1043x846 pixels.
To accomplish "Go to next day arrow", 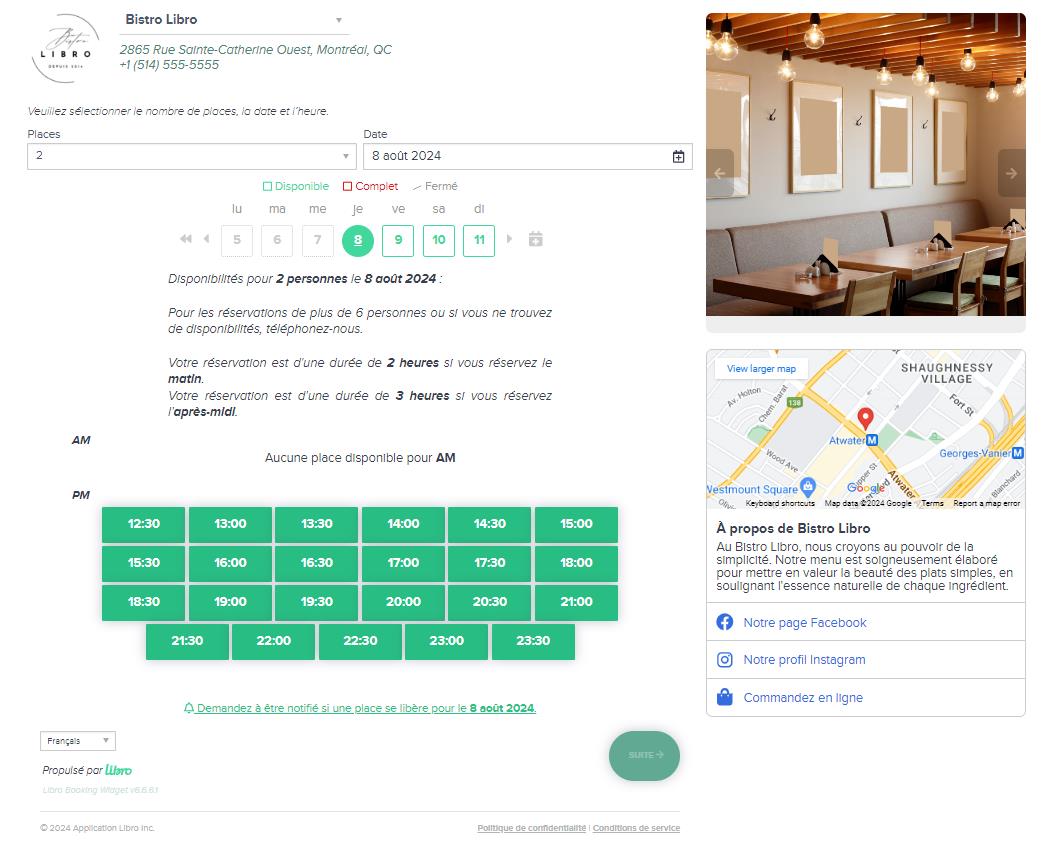I will point(510,240).
